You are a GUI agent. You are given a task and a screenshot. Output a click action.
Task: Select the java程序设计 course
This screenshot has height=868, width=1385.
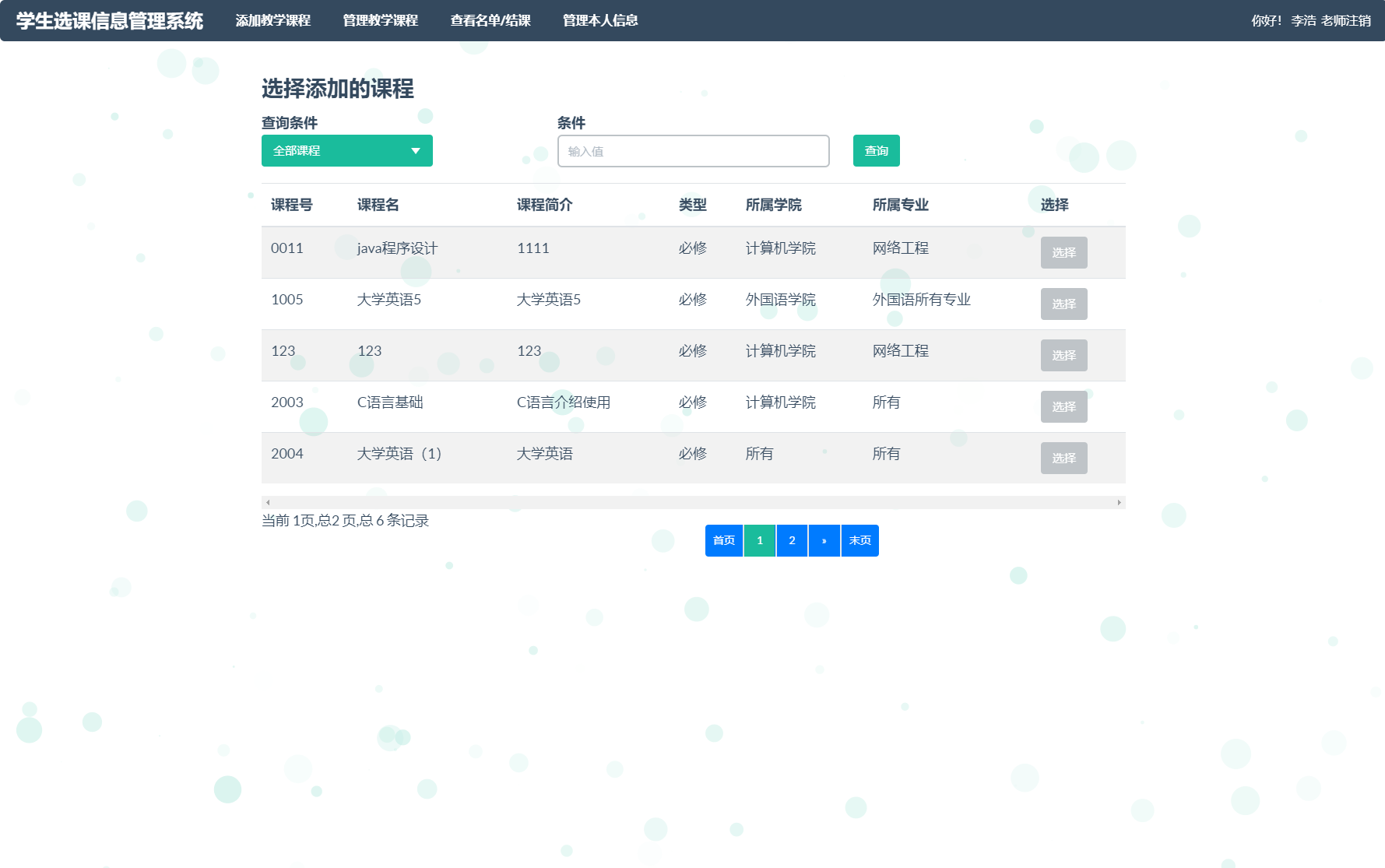[1063, 252]
